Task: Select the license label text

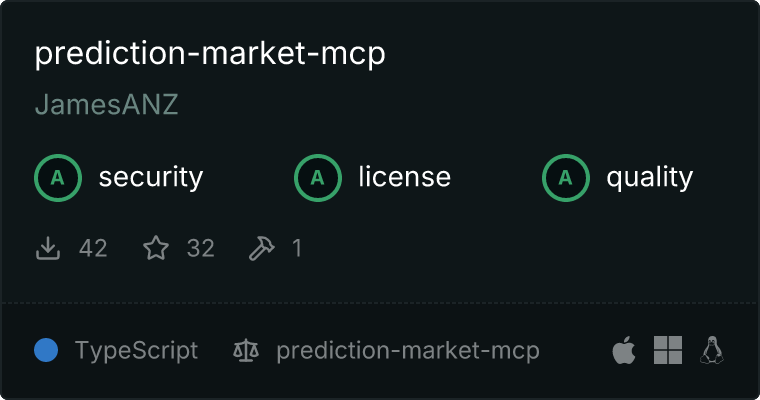Action: [405, 176]
